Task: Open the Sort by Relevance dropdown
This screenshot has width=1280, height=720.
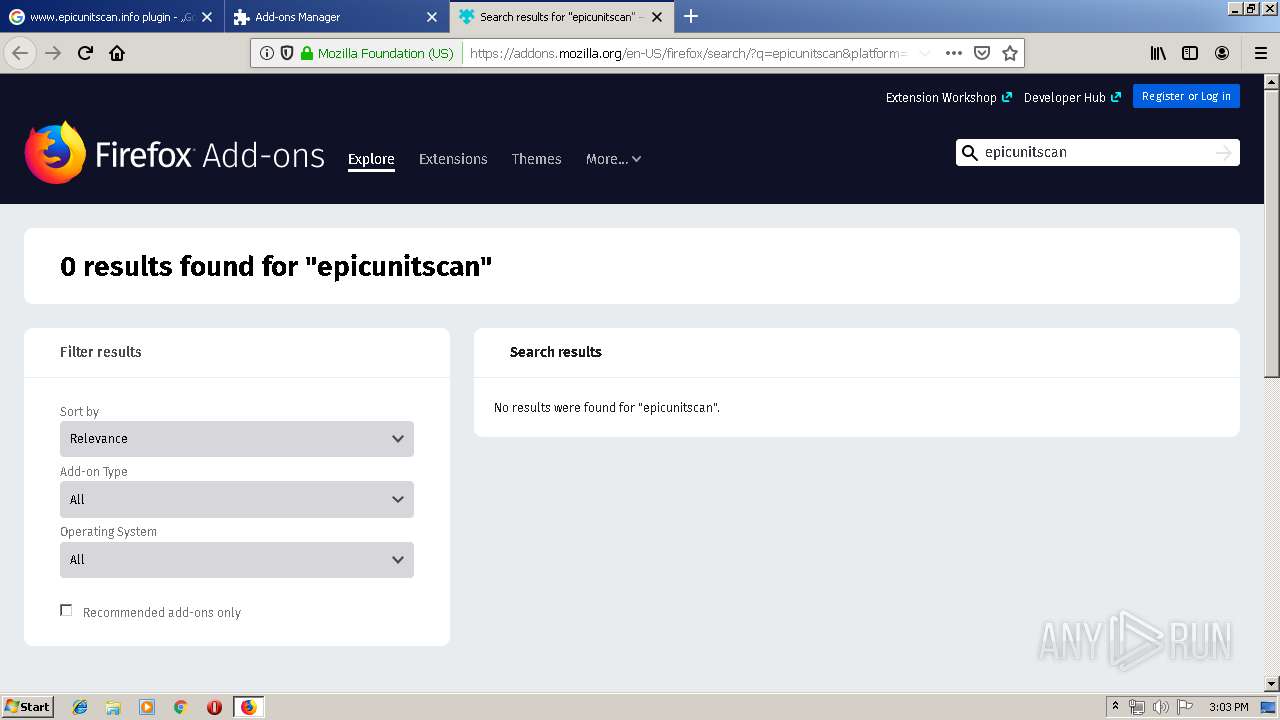Action: click(x=237, y=439)
